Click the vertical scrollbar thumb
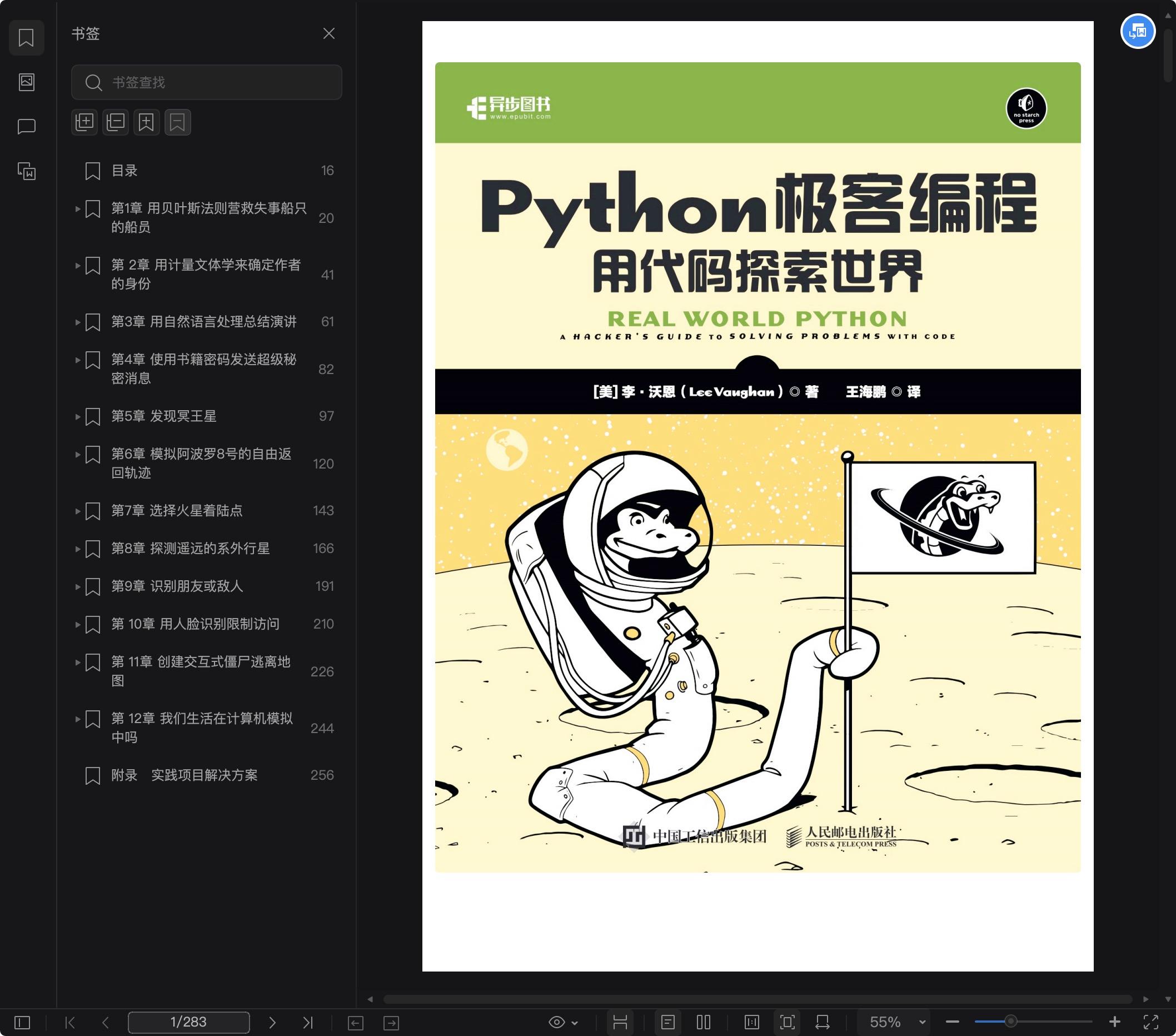The image size is (1176, 1036). pos(1168,56)
